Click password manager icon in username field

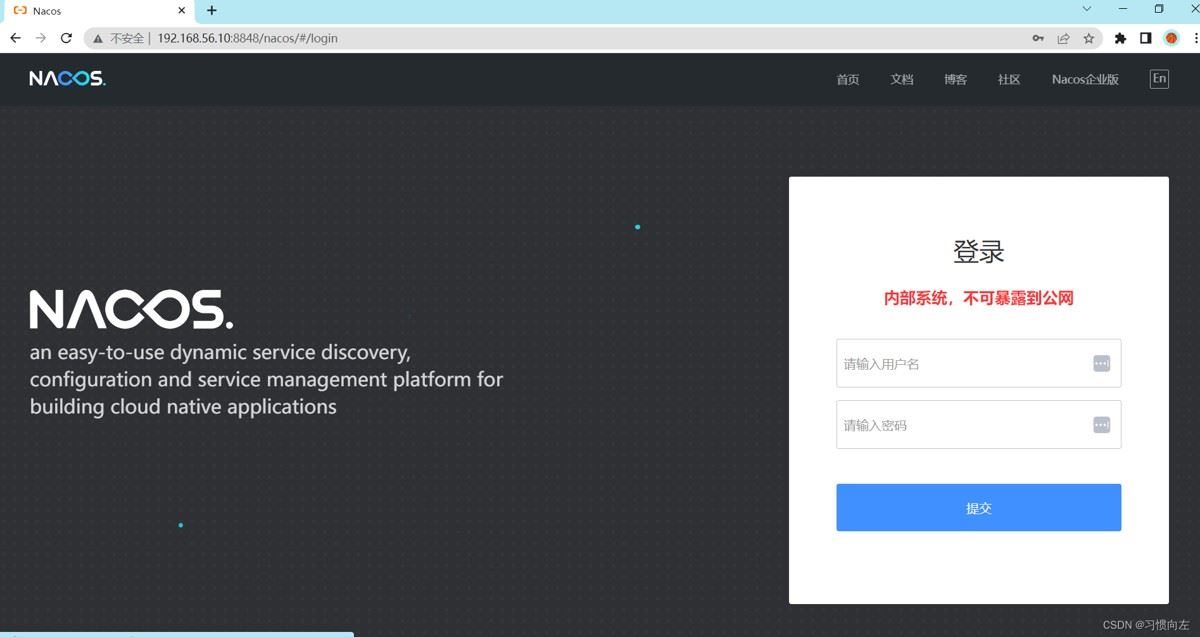pyautogui.click(x=1101, y=364)
